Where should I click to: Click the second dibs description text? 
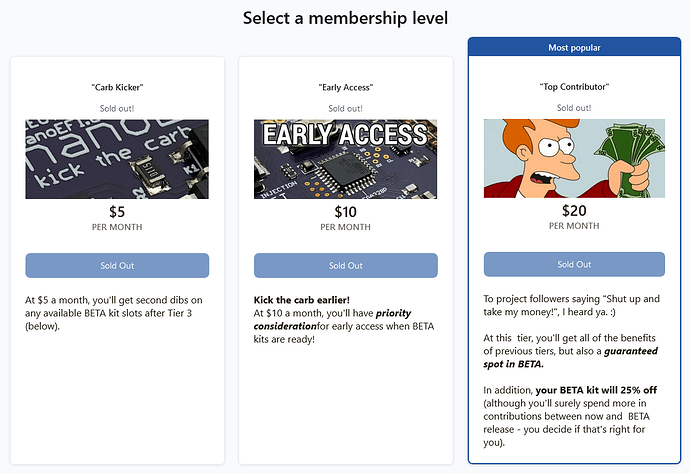click(114, 313)
